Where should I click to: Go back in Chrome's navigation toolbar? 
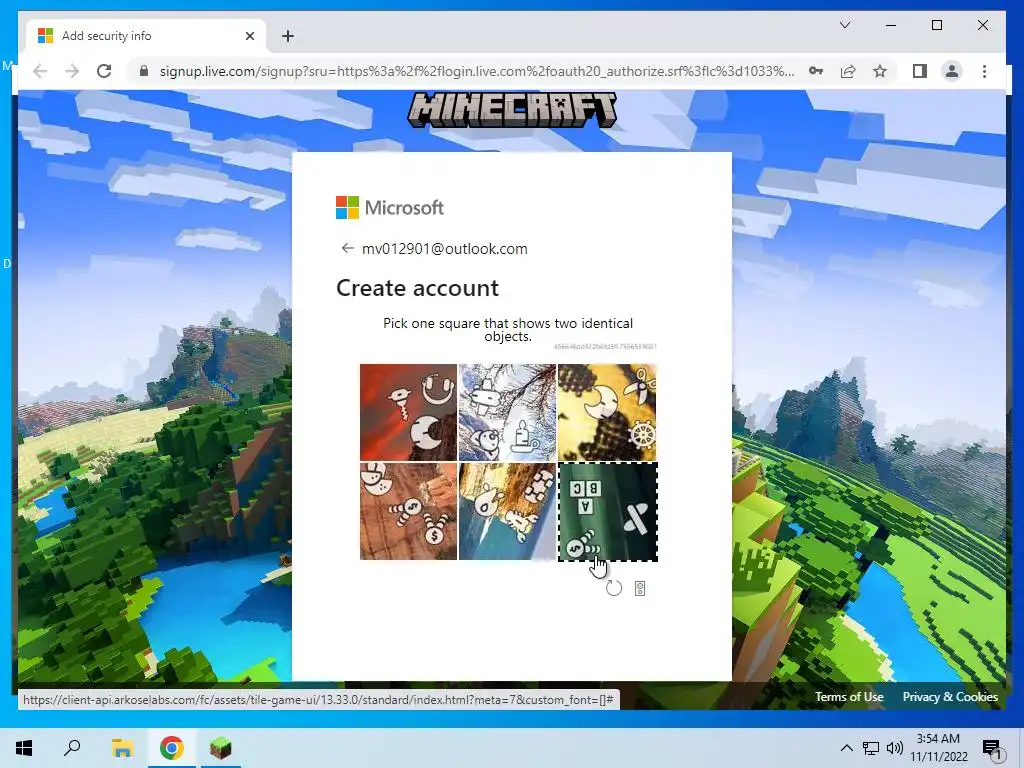pos(40,71)
